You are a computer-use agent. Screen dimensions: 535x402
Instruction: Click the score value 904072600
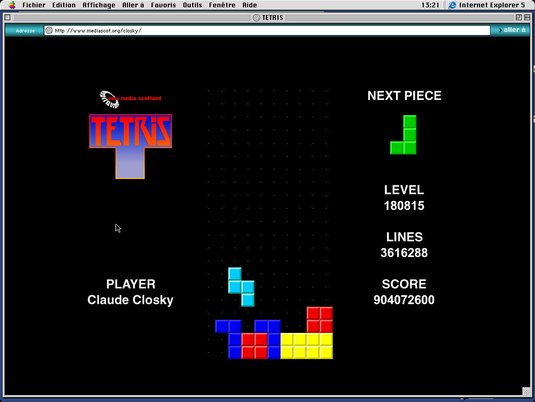pyautogui.click(x=404, y=300)
